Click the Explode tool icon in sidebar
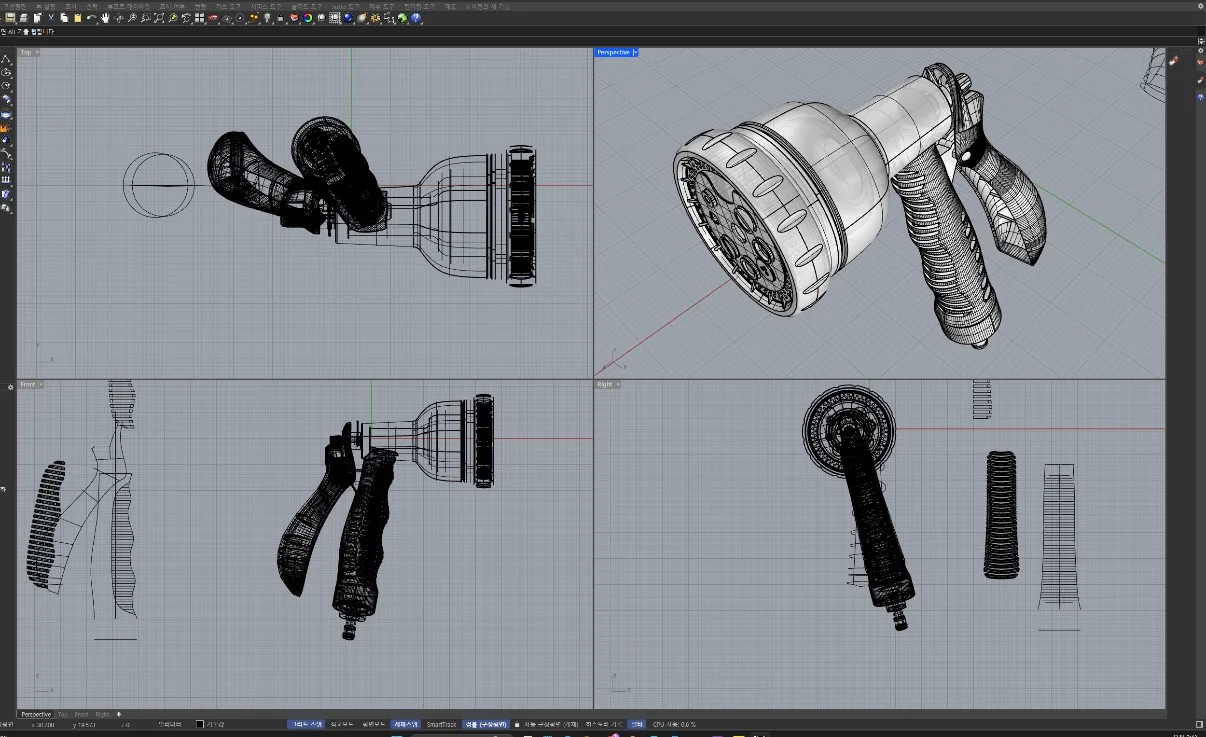This screenshot has height=737, width=1206. tap(6, 127)
